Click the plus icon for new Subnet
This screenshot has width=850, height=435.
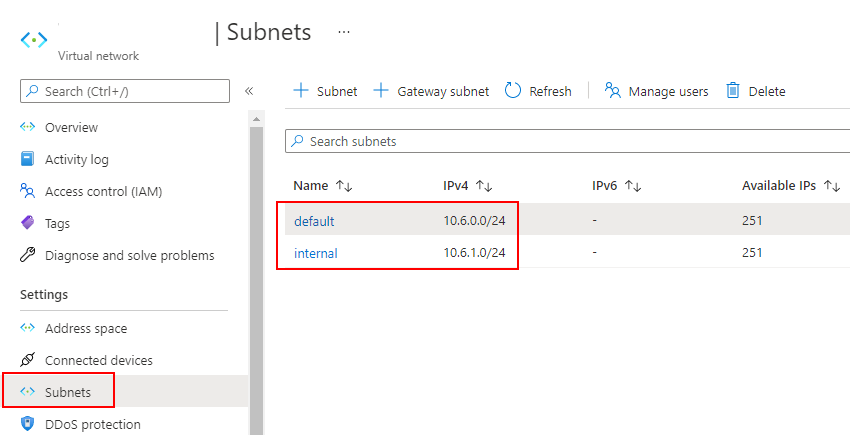point(301,91)
